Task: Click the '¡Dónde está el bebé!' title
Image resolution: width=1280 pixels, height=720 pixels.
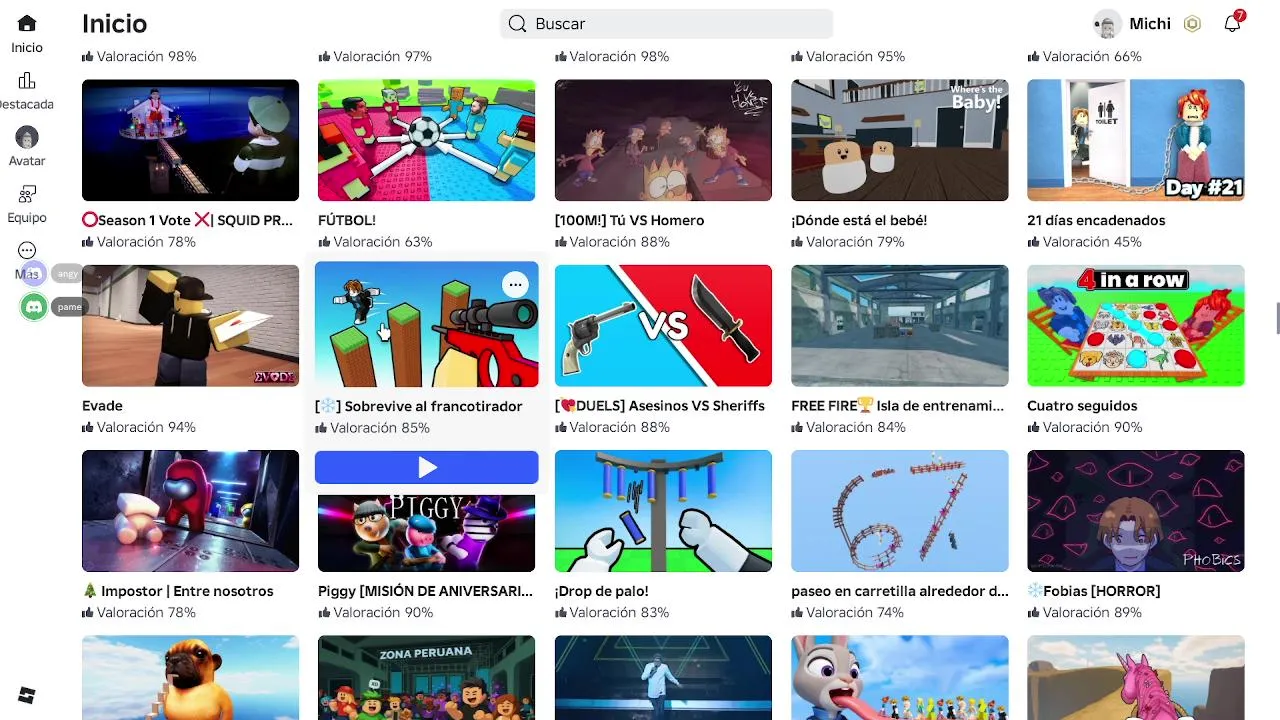Action: [x=859, y=220]
